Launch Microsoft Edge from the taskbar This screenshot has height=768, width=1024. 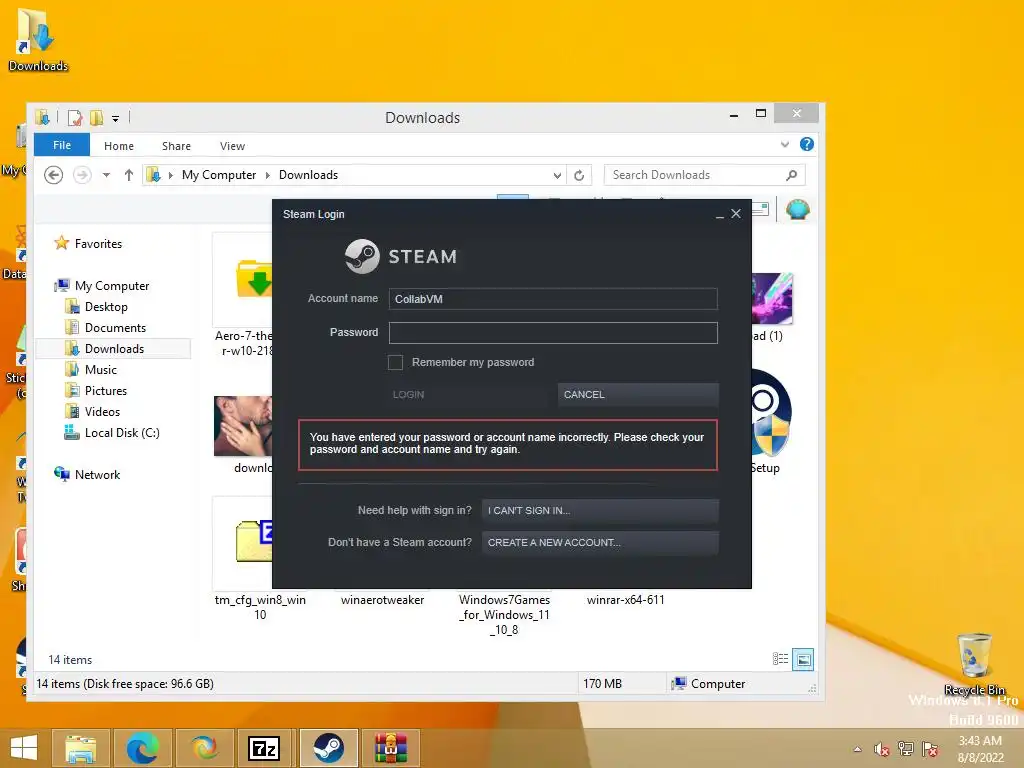pyautogui.click(x=142, y=748)
